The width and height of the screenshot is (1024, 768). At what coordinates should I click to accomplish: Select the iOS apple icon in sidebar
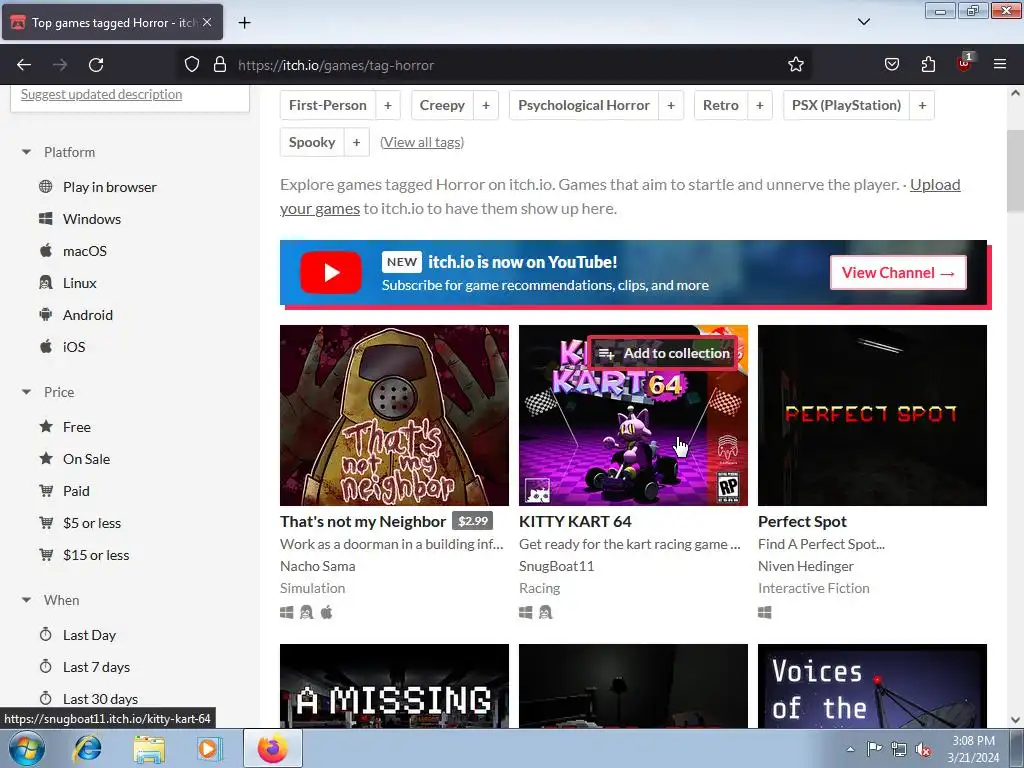click(x=46, y=347)
